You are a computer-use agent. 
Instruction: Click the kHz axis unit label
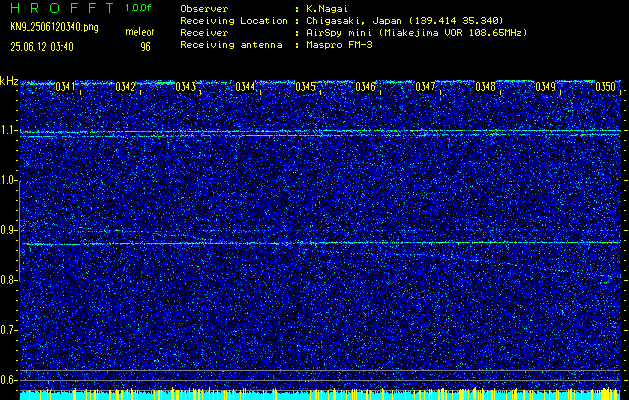click(x=9, y=82)
